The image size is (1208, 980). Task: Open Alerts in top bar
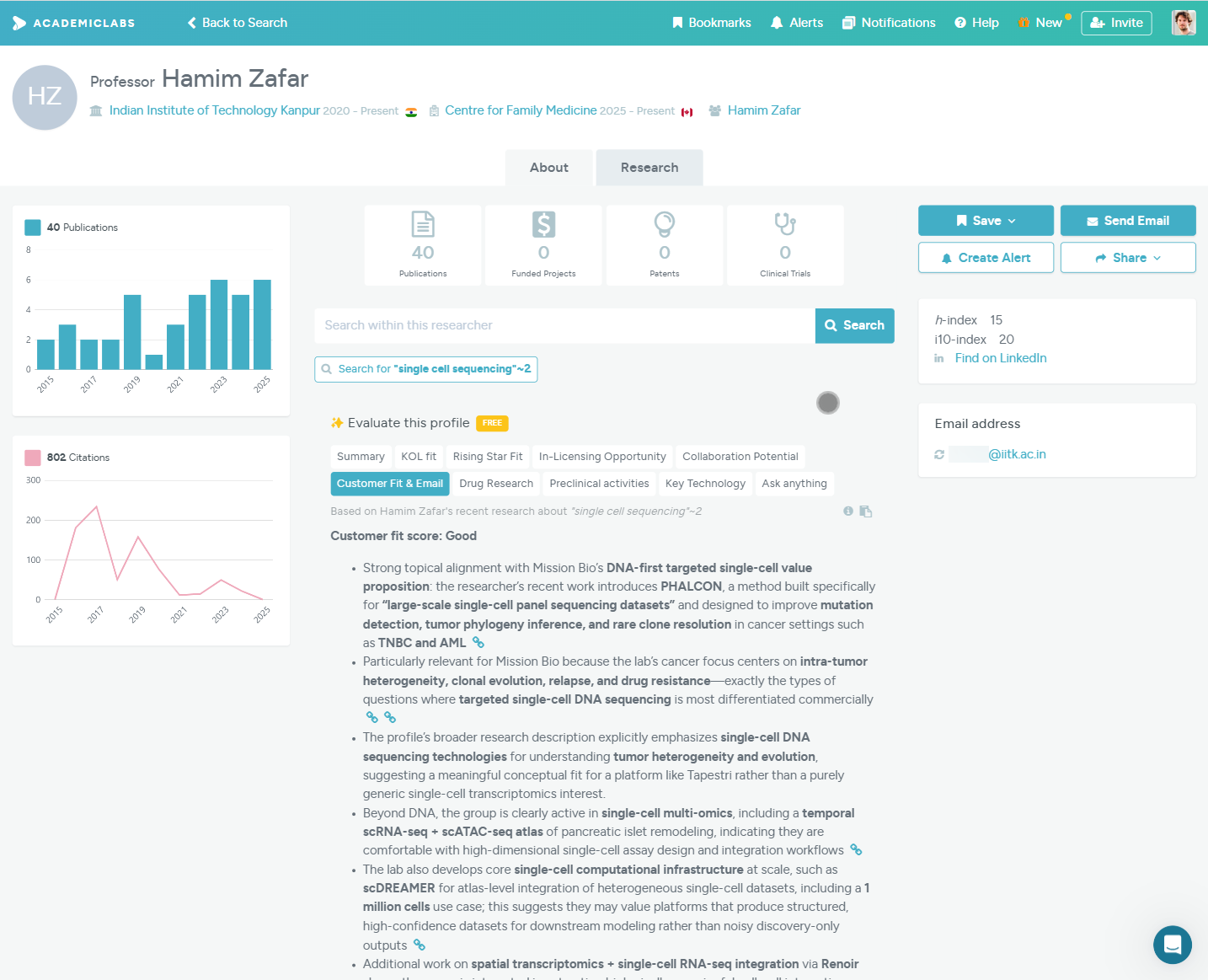click(797, 23)
